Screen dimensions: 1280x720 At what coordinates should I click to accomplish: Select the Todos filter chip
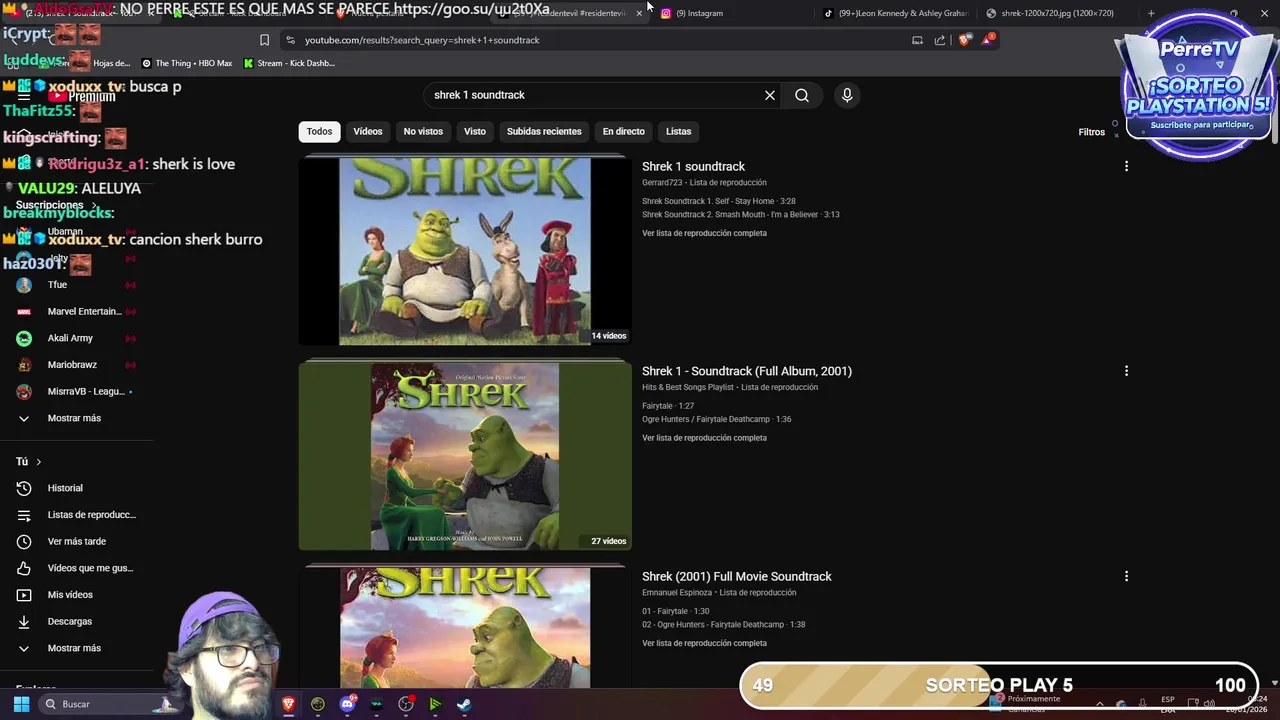tap(319, 131)
